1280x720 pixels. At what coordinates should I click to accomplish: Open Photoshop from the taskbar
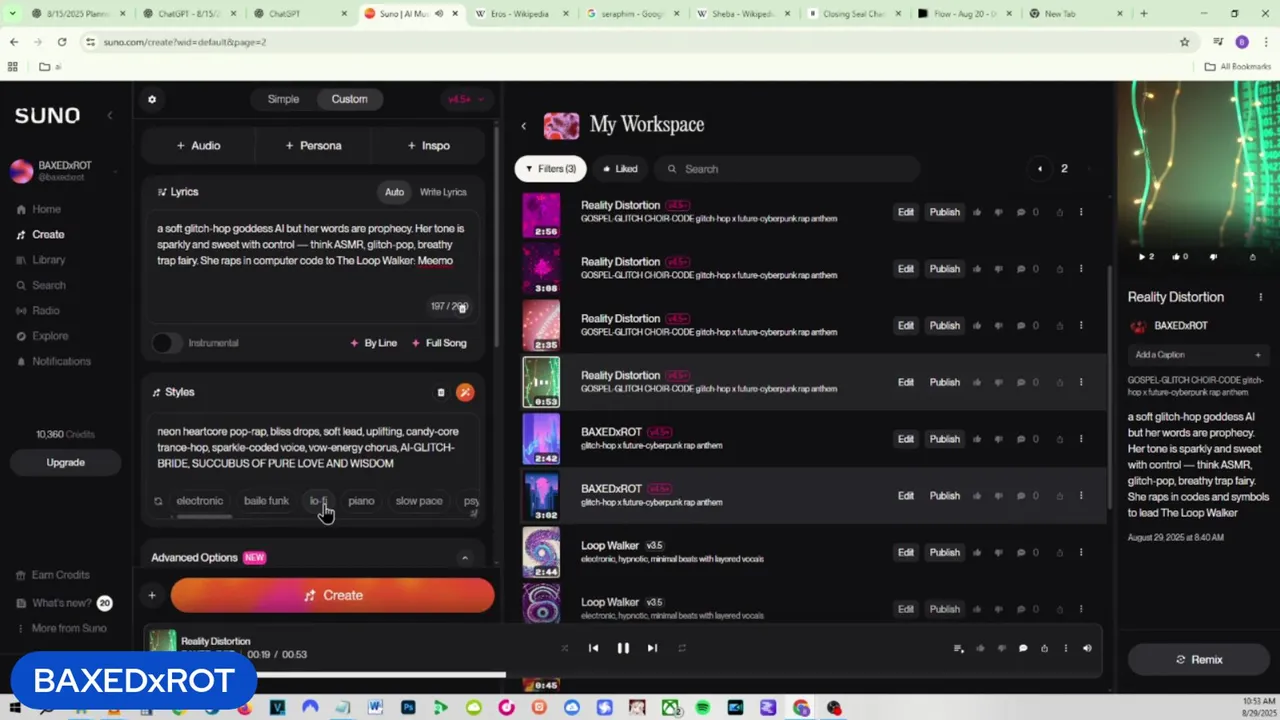408,708
